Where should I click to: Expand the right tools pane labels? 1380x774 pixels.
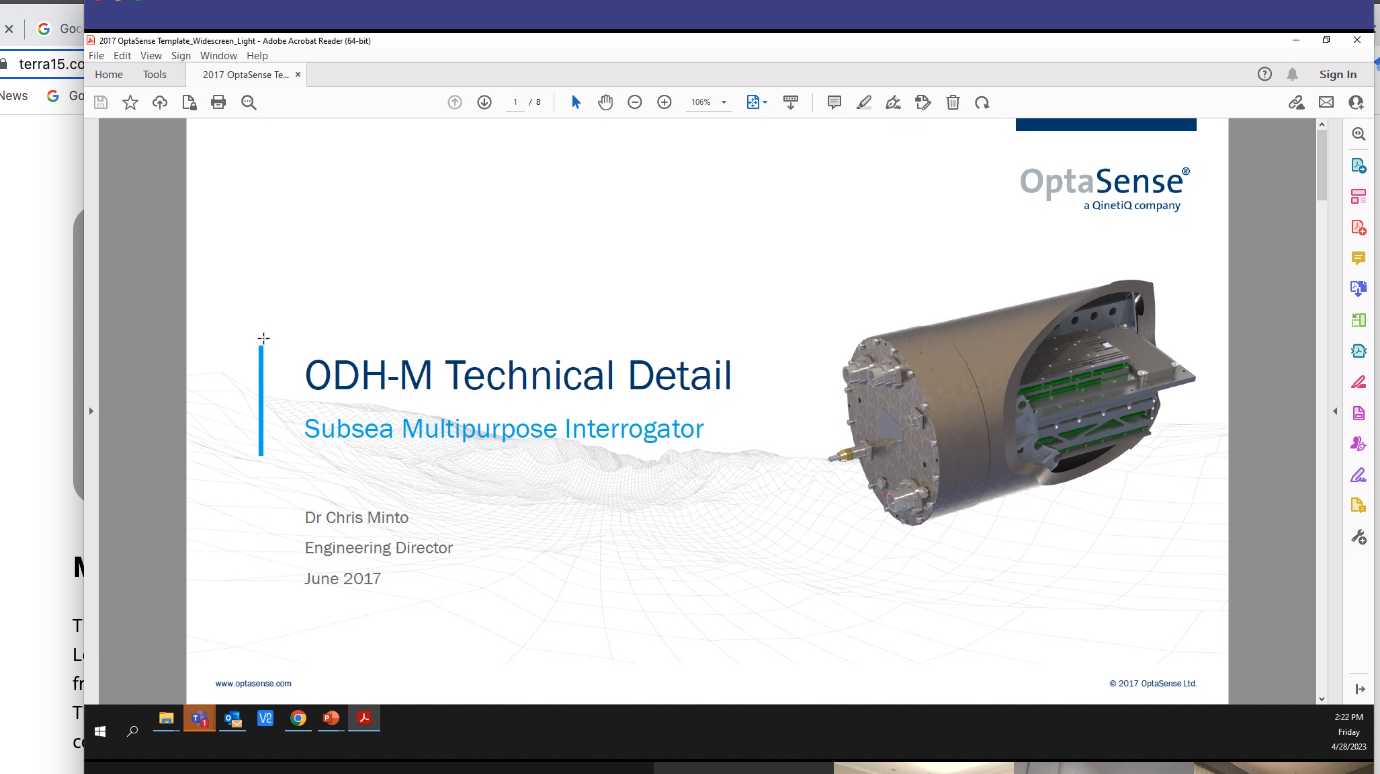click(x=1359, y=689)
